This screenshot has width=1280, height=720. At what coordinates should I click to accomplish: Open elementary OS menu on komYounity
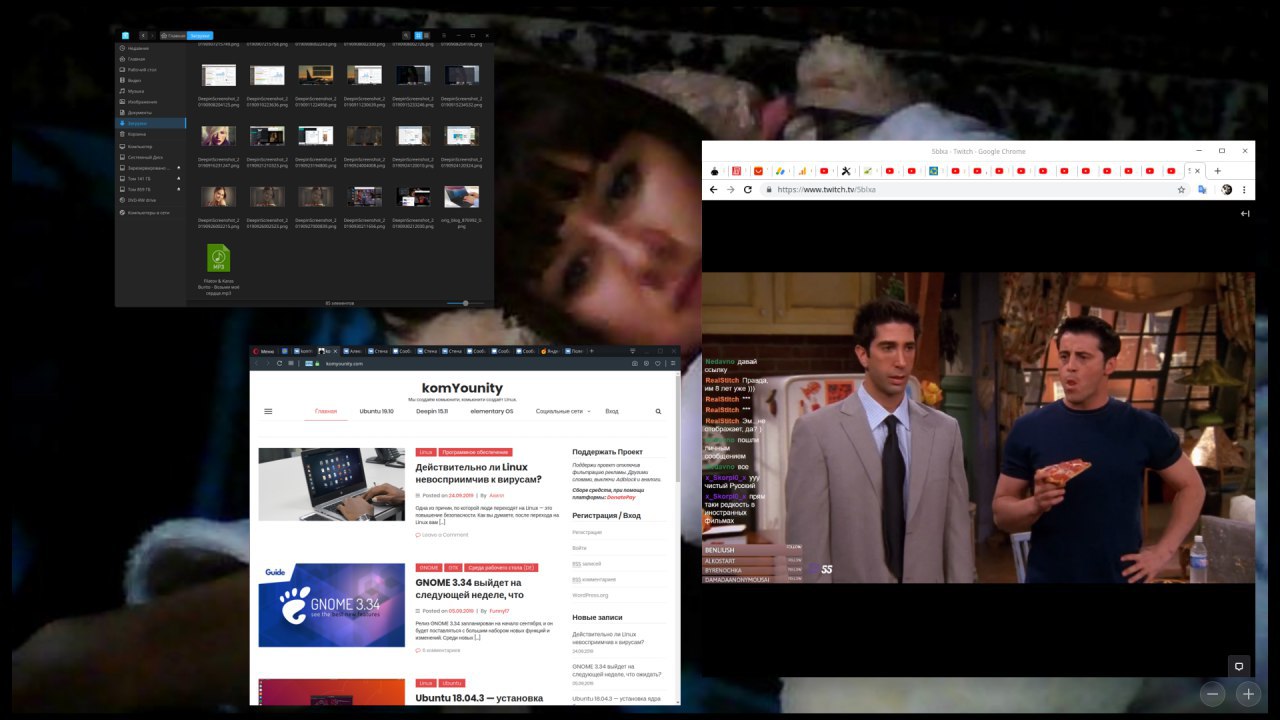[x=492, y=411]
